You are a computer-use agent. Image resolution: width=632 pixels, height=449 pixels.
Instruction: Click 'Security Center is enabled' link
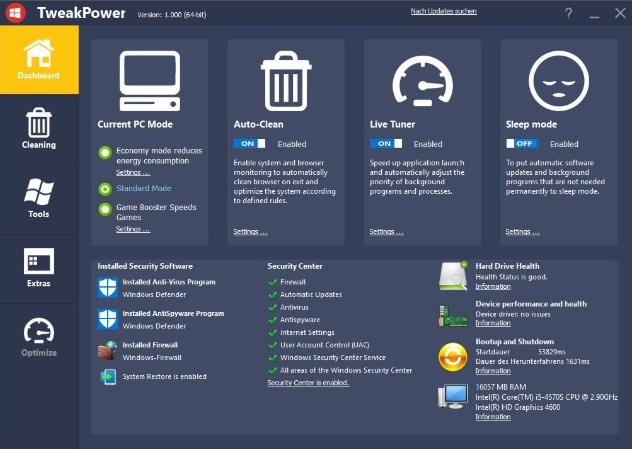pyautogui.click(x=308, y=382)
